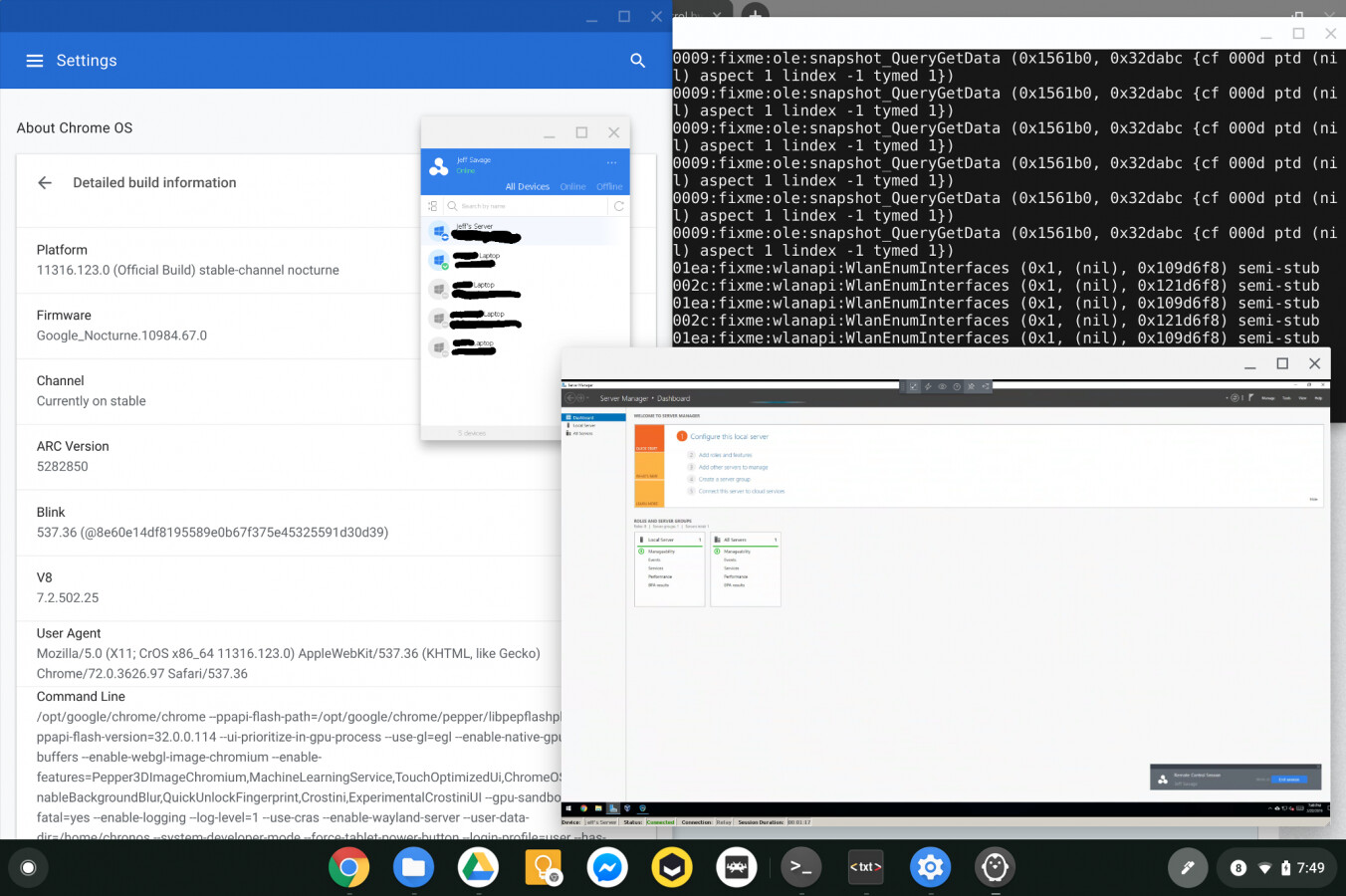
Task: Open the Tools menu in Server Manager
Action: (x=1286, y=398)
